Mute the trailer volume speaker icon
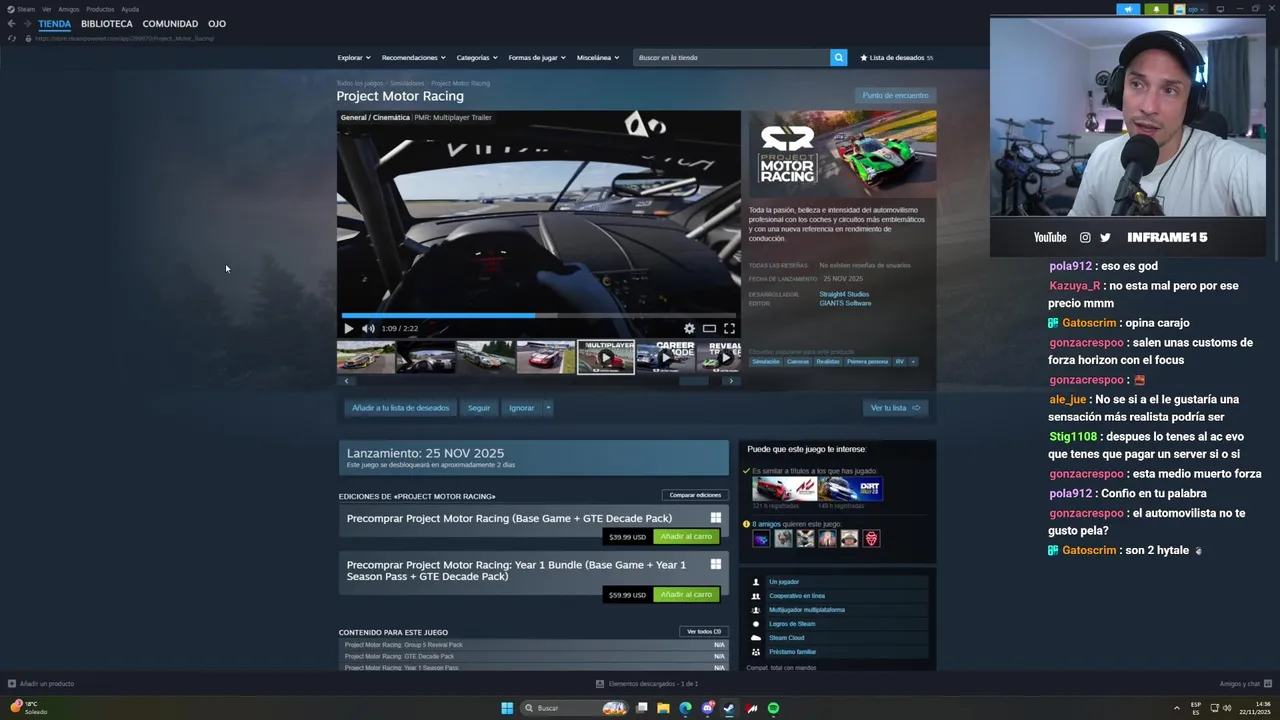The width and height of the screenshot is (1280, 720). point(368,328)
